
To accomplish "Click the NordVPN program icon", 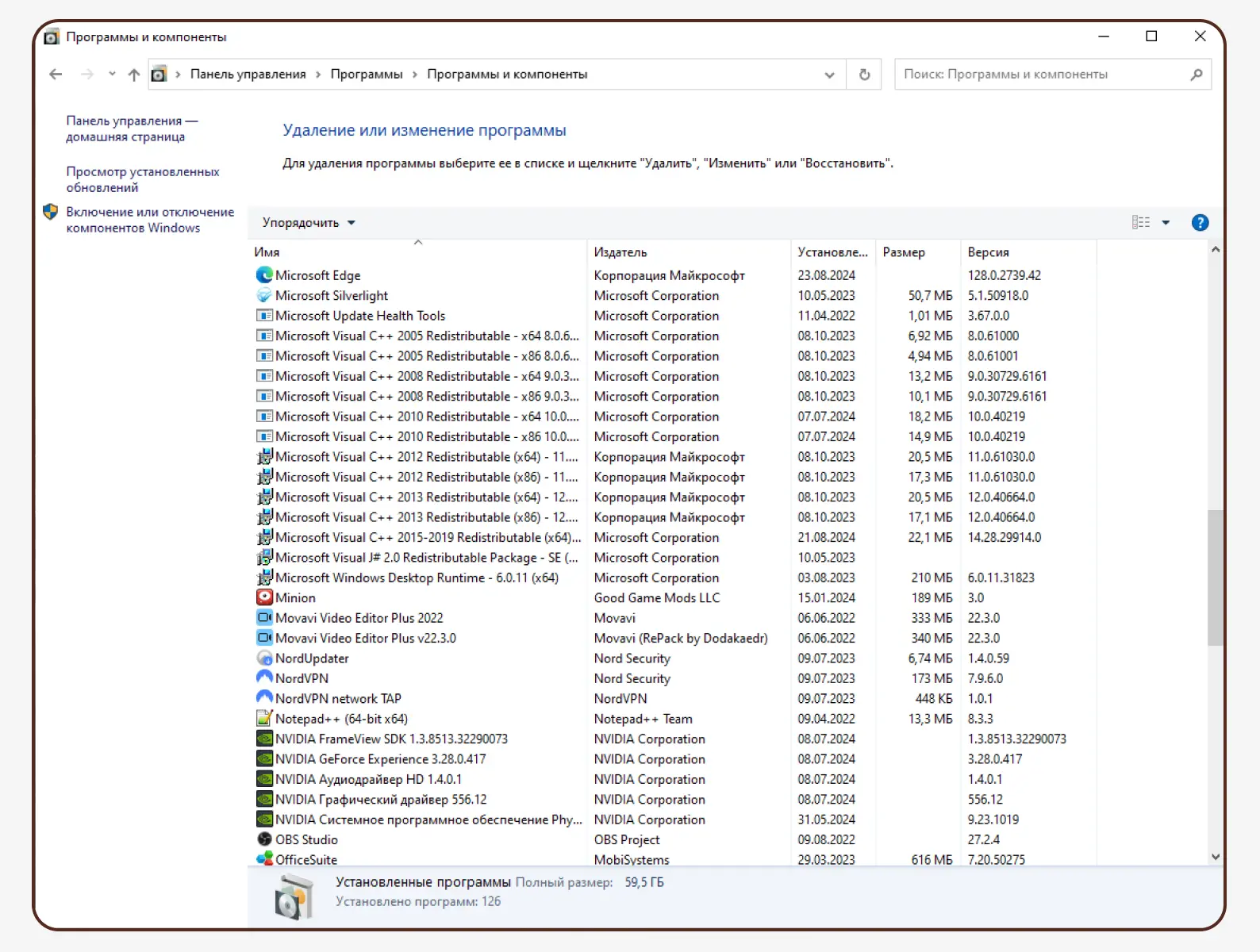I will (264, 678).
